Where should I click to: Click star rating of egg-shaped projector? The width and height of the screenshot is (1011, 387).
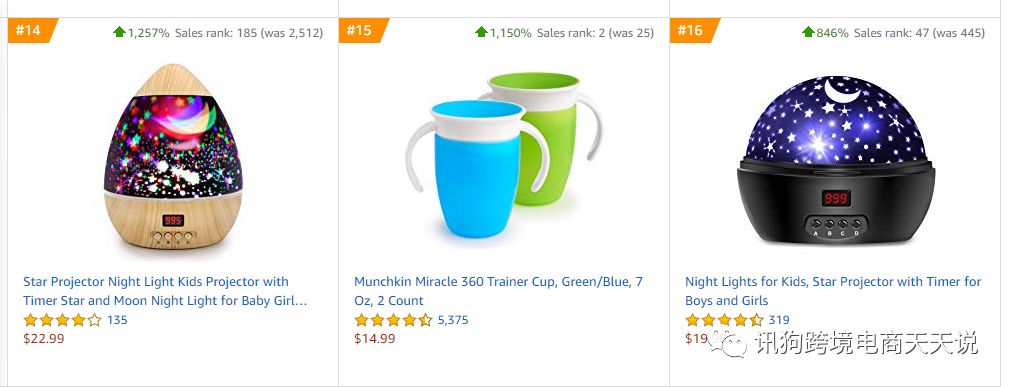(63, 320)
